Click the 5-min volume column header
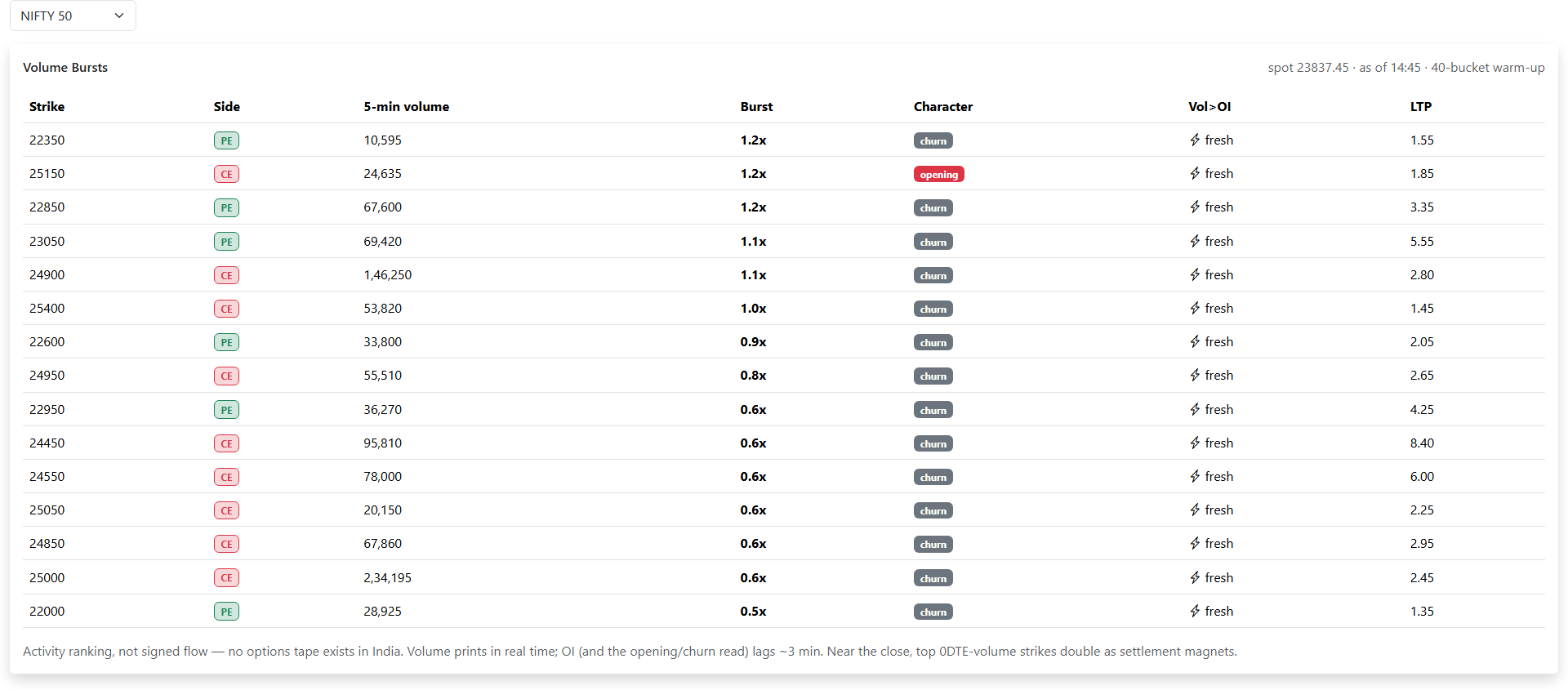The width and height of the screenshot is (1568, 690). (406, 107)
